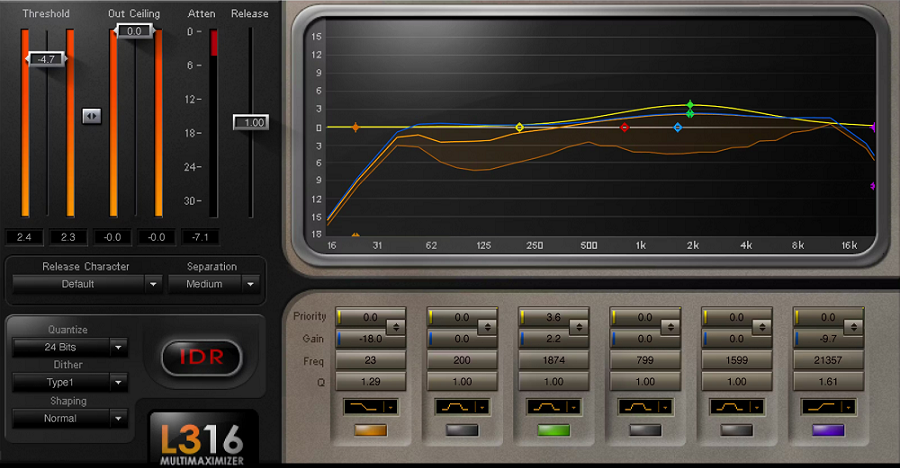Click the Gain field showing -9.7
The width and height of the screenshot is (900, 468).
tap(828, 339)
